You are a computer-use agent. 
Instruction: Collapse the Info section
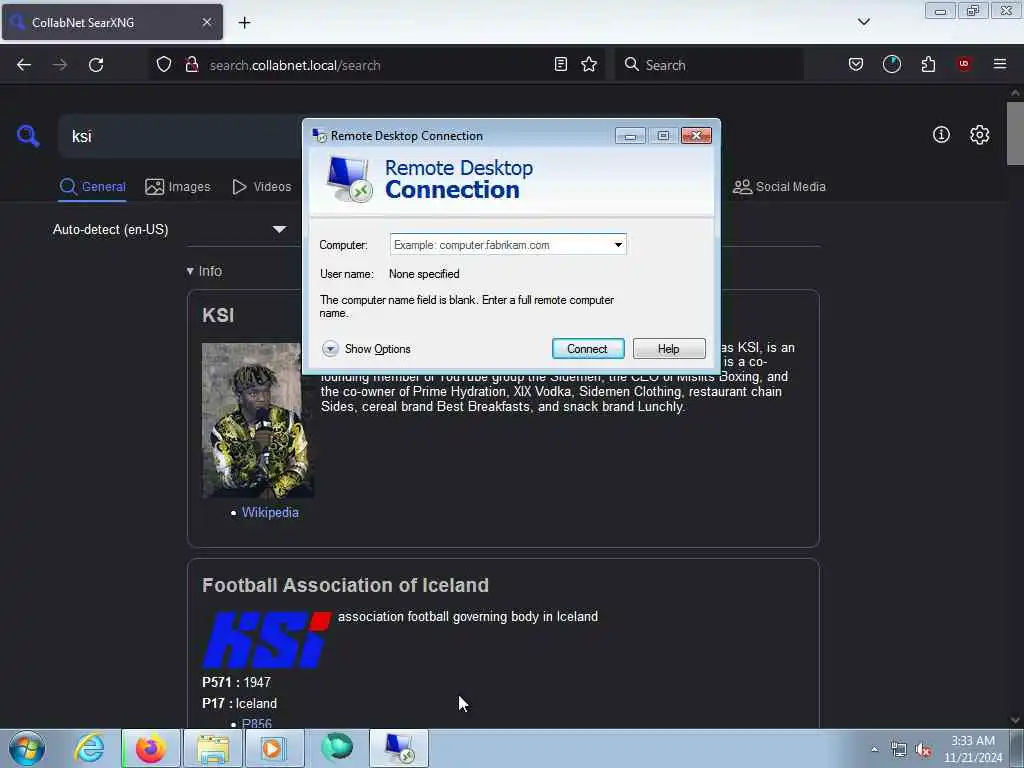pos(204,271)
